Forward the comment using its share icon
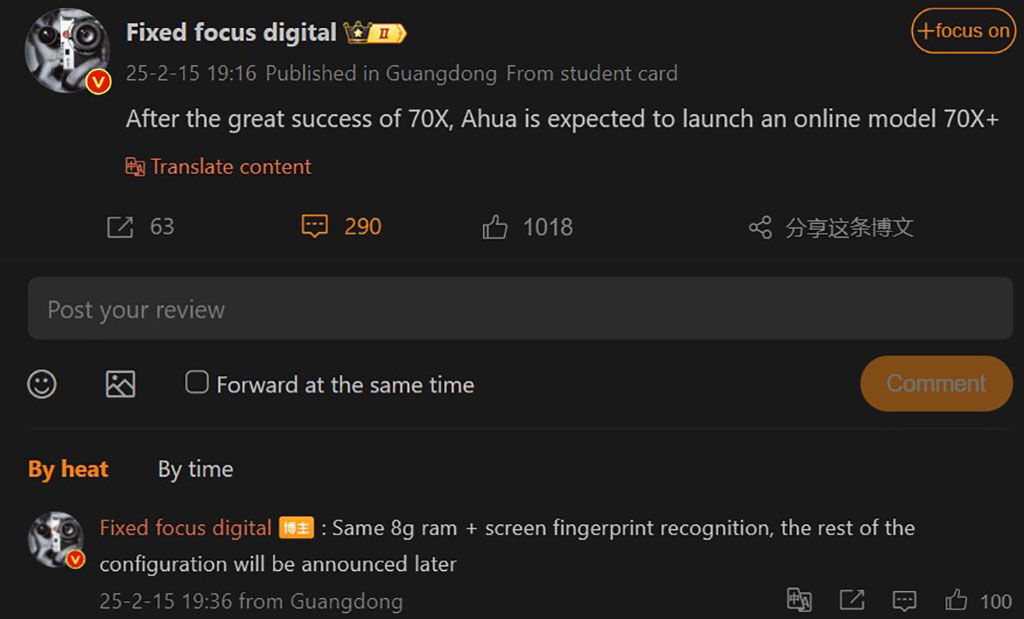 tap(852, 600)
